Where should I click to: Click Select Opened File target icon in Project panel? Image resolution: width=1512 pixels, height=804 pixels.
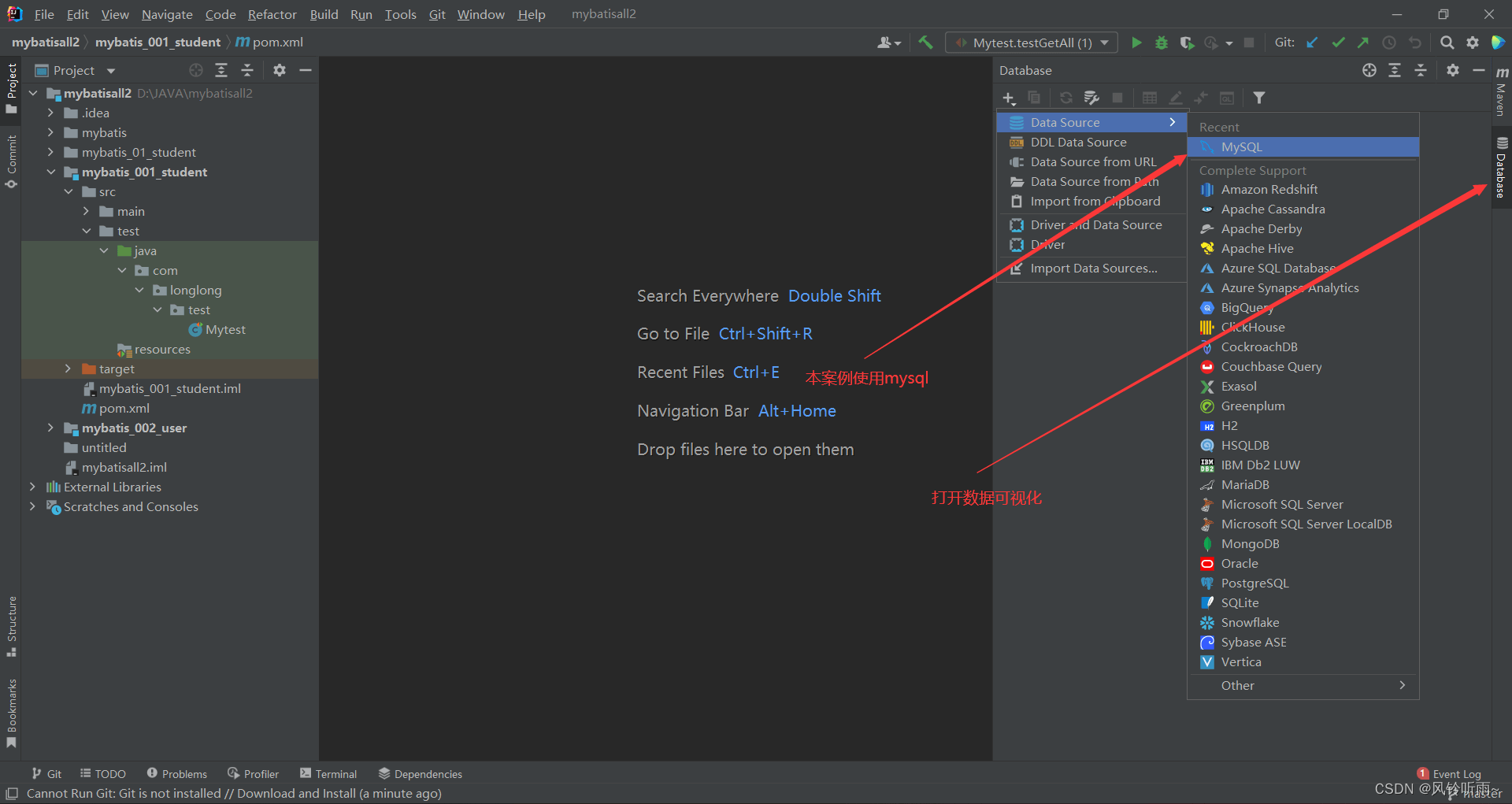click(x=195, y=70)
